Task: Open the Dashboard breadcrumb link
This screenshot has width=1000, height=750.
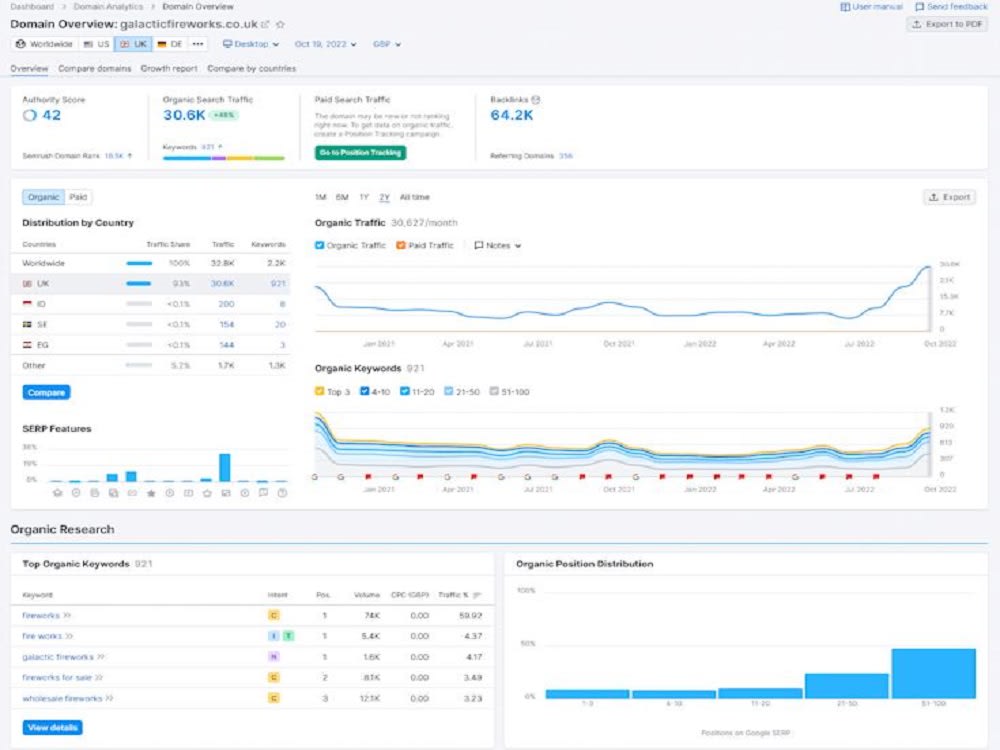Action: 32,6
